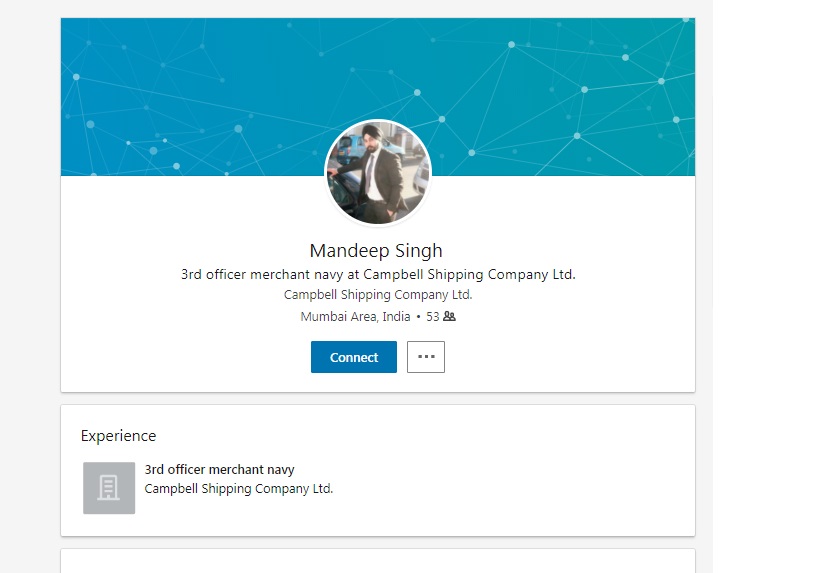
Task: Open Campbell Shipping Company Ltd. in Experience
Action: tap(239, 489)
